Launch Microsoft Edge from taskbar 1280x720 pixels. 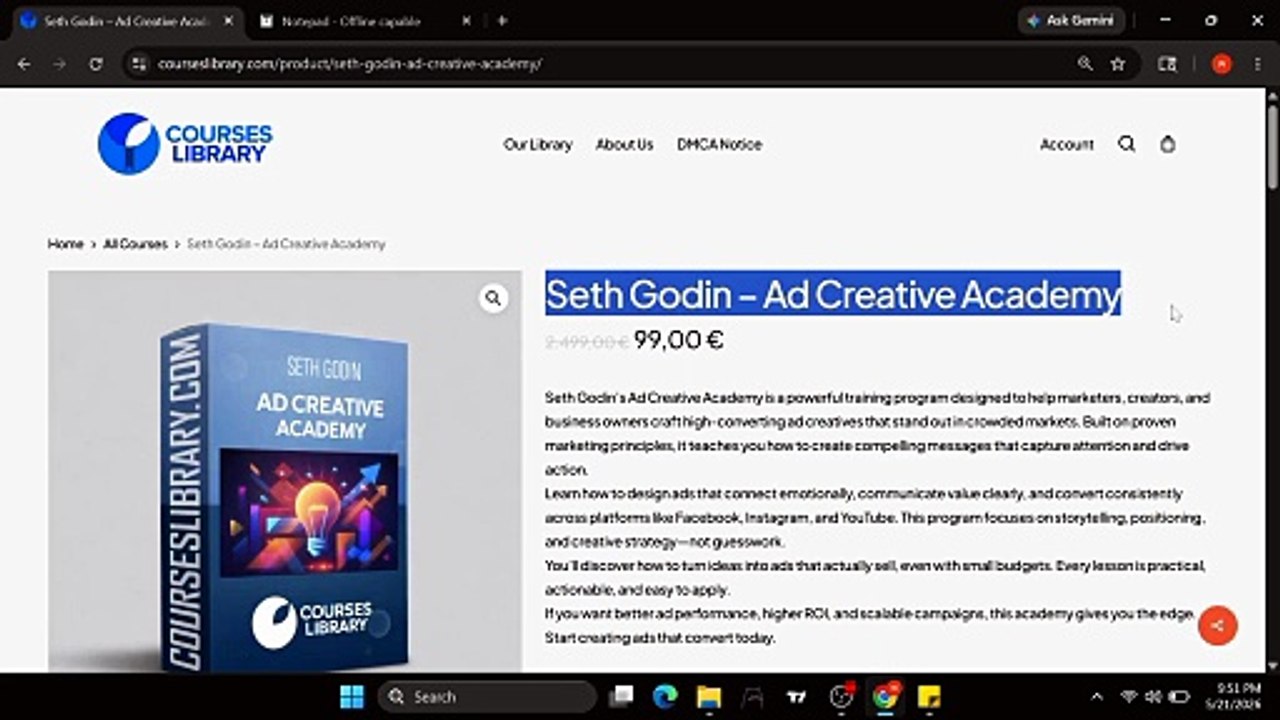pyautogui.click(x=665, y=696)
